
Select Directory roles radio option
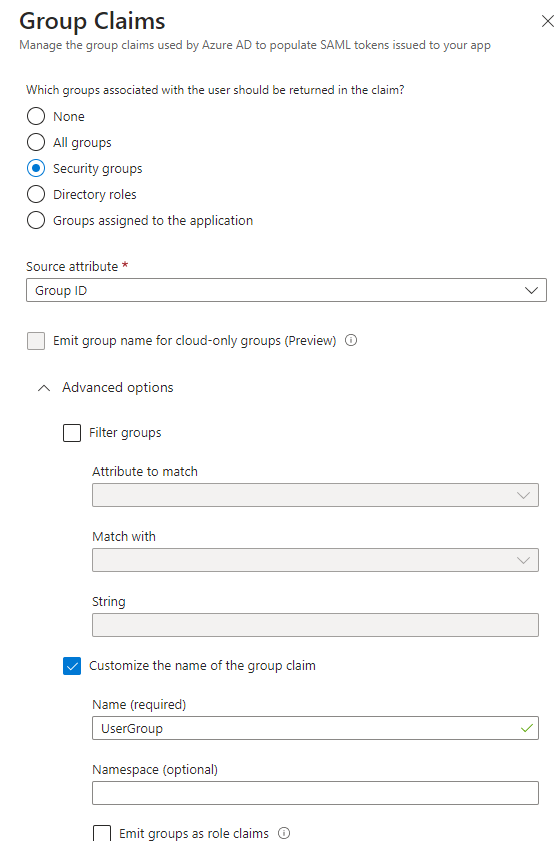pyautogui.click(x=36, y=194)
